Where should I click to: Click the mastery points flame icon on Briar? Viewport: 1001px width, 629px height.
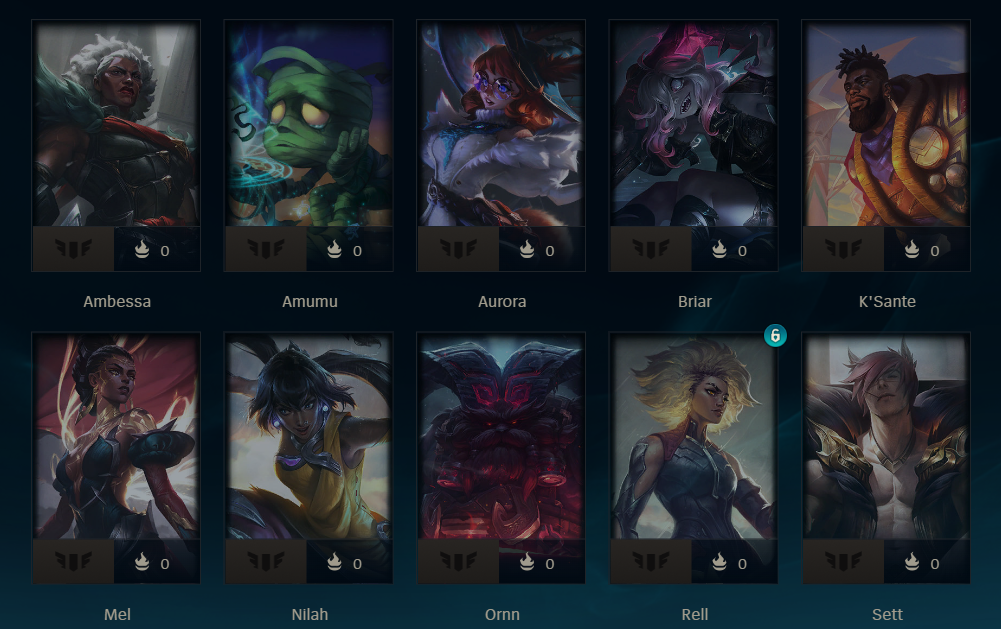[x=719, y=249]
